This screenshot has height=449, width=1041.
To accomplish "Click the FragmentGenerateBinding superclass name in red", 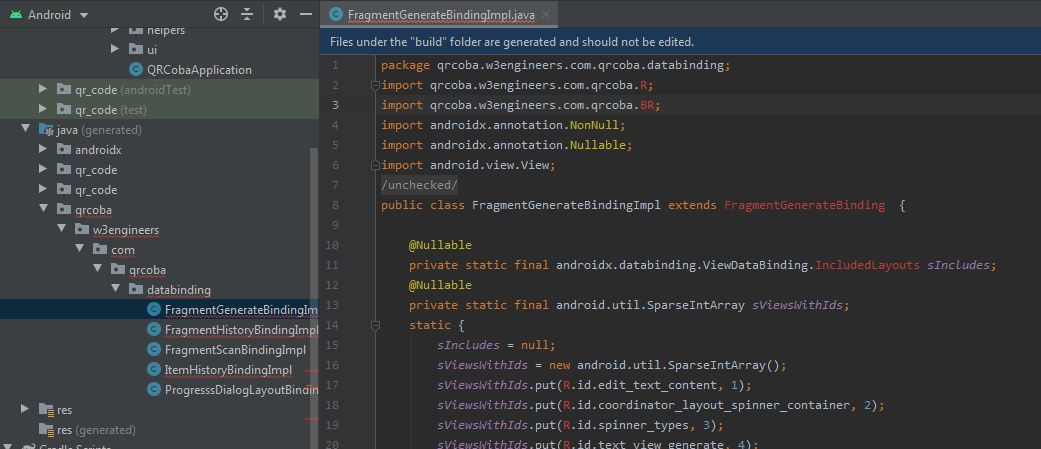I will 804,205.
